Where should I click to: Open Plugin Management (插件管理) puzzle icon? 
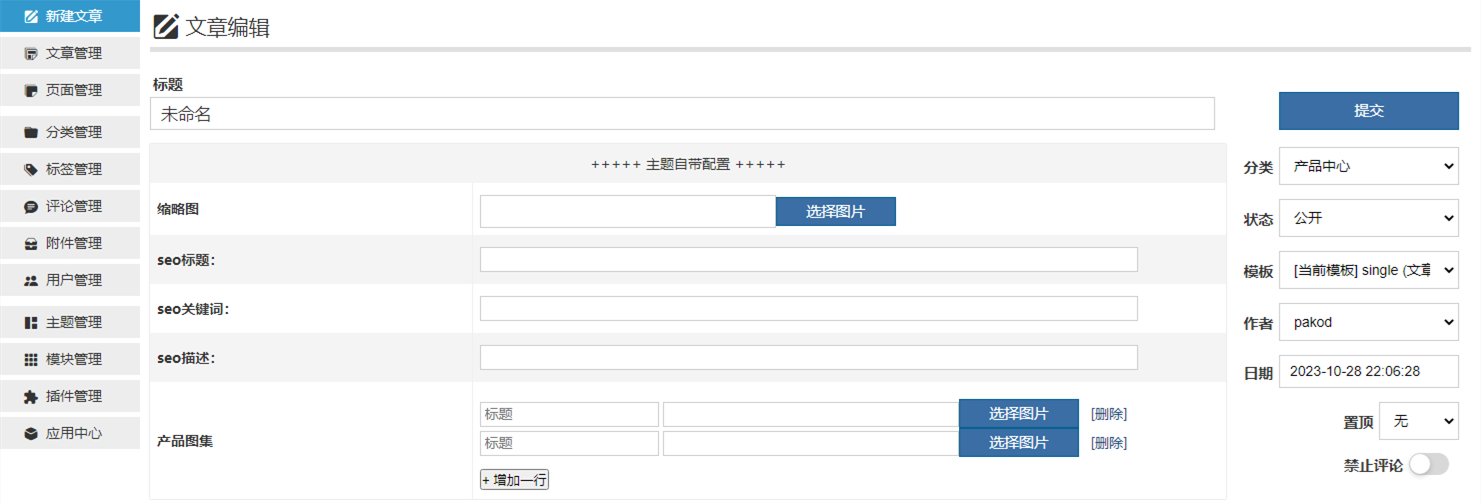click(31, 396)
